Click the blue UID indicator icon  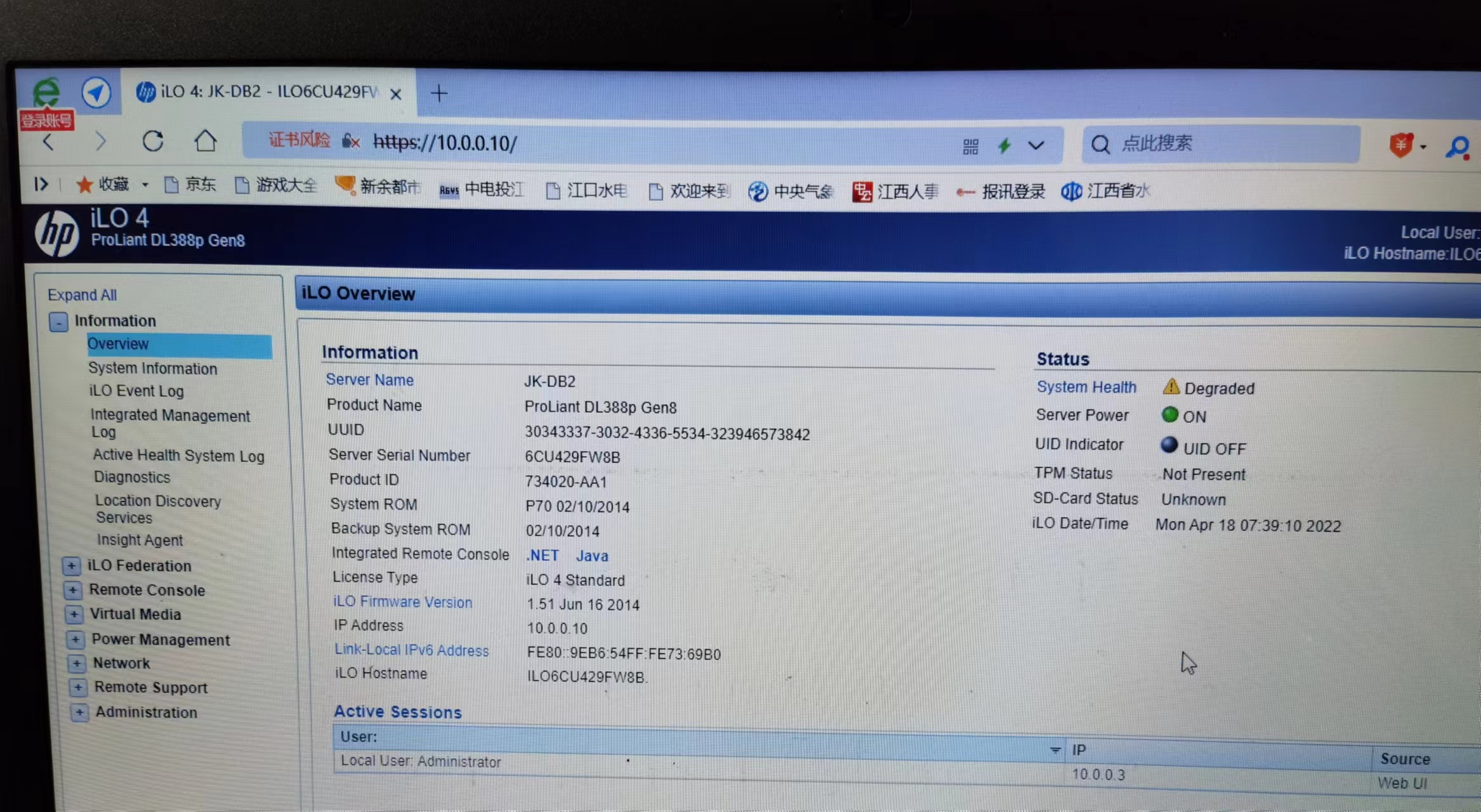1169,445
